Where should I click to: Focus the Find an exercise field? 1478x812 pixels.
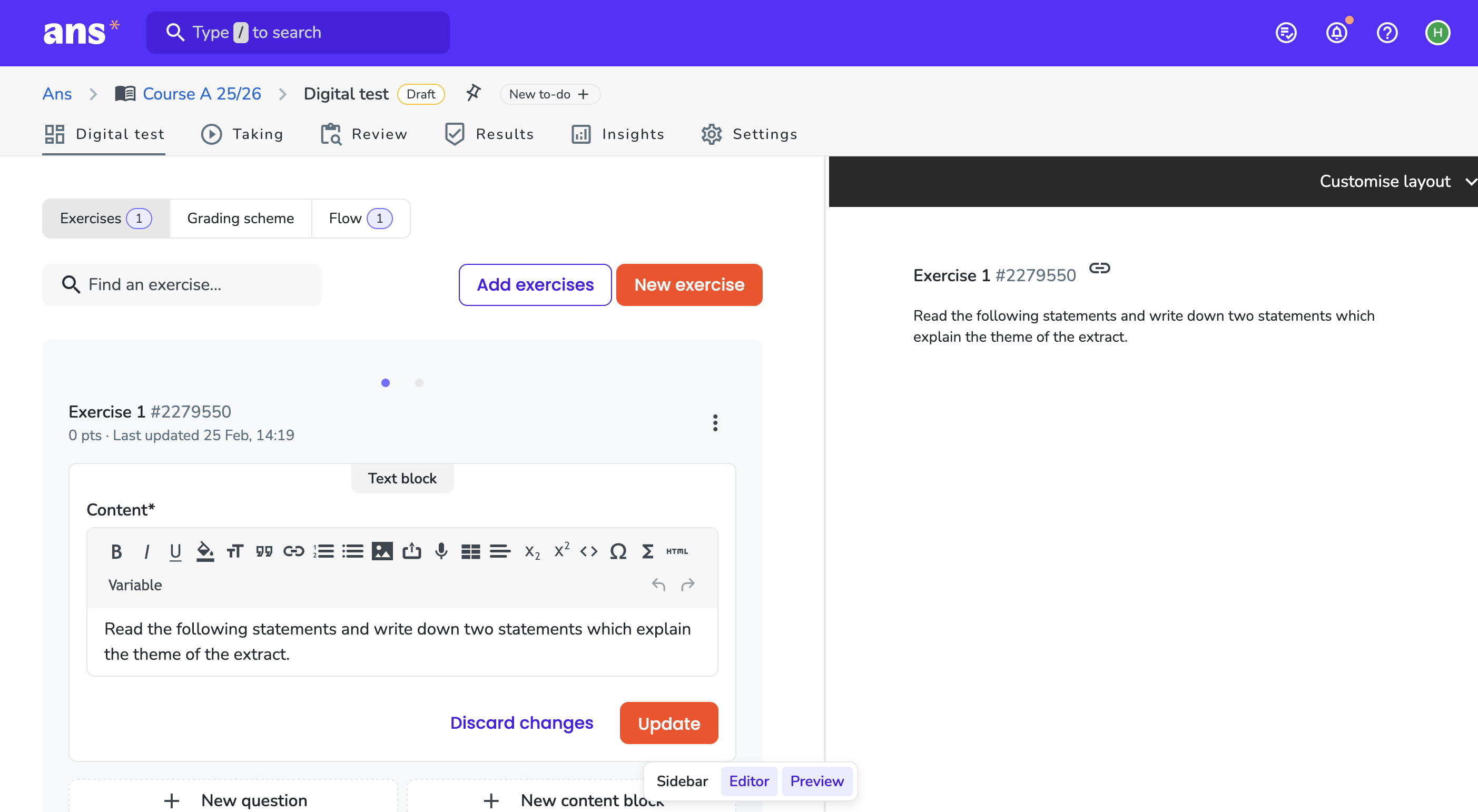click(x=182, y=285)
